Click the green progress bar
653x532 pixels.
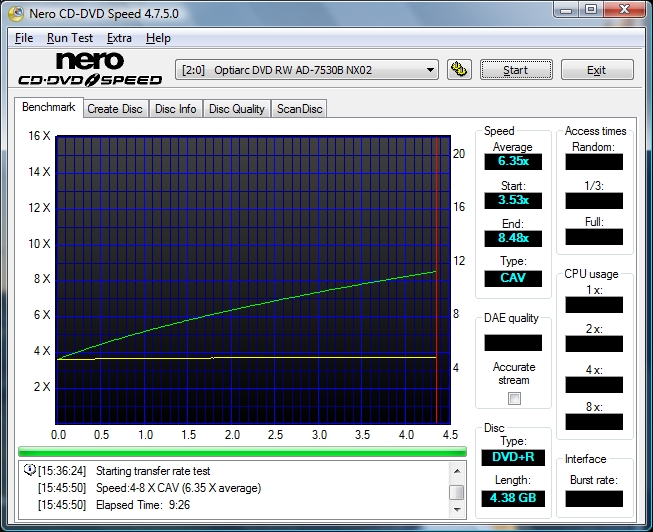[x=242, y=452]
